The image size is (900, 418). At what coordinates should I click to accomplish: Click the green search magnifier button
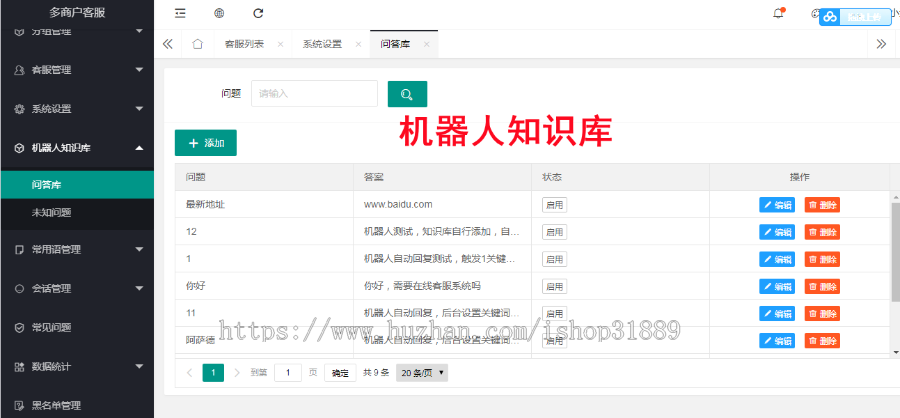[408, 94]
